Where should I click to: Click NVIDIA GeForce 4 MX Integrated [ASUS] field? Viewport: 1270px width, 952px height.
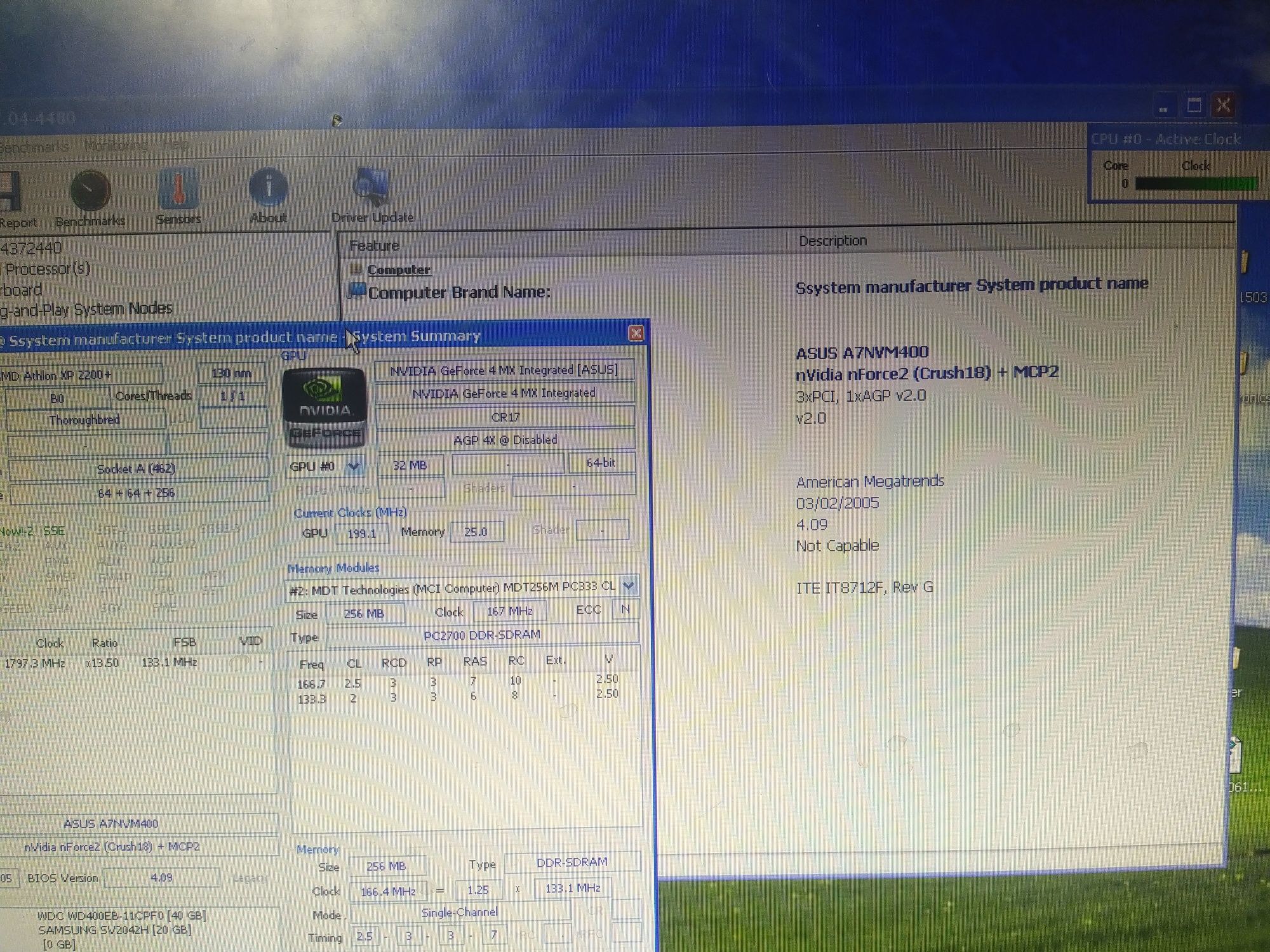504,370
